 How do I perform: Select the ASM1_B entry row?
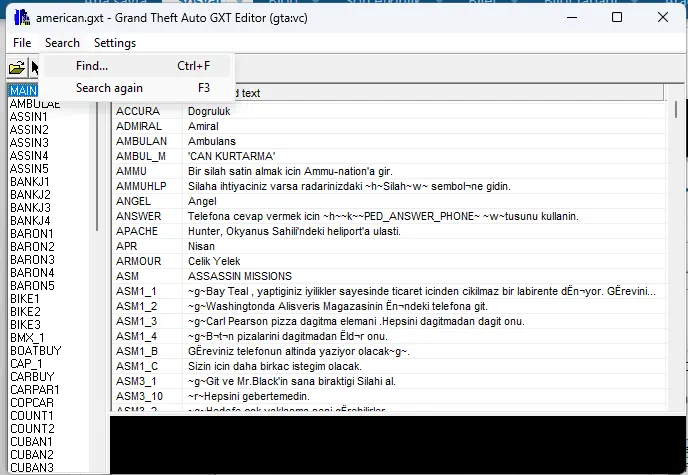tap(389, 351)
